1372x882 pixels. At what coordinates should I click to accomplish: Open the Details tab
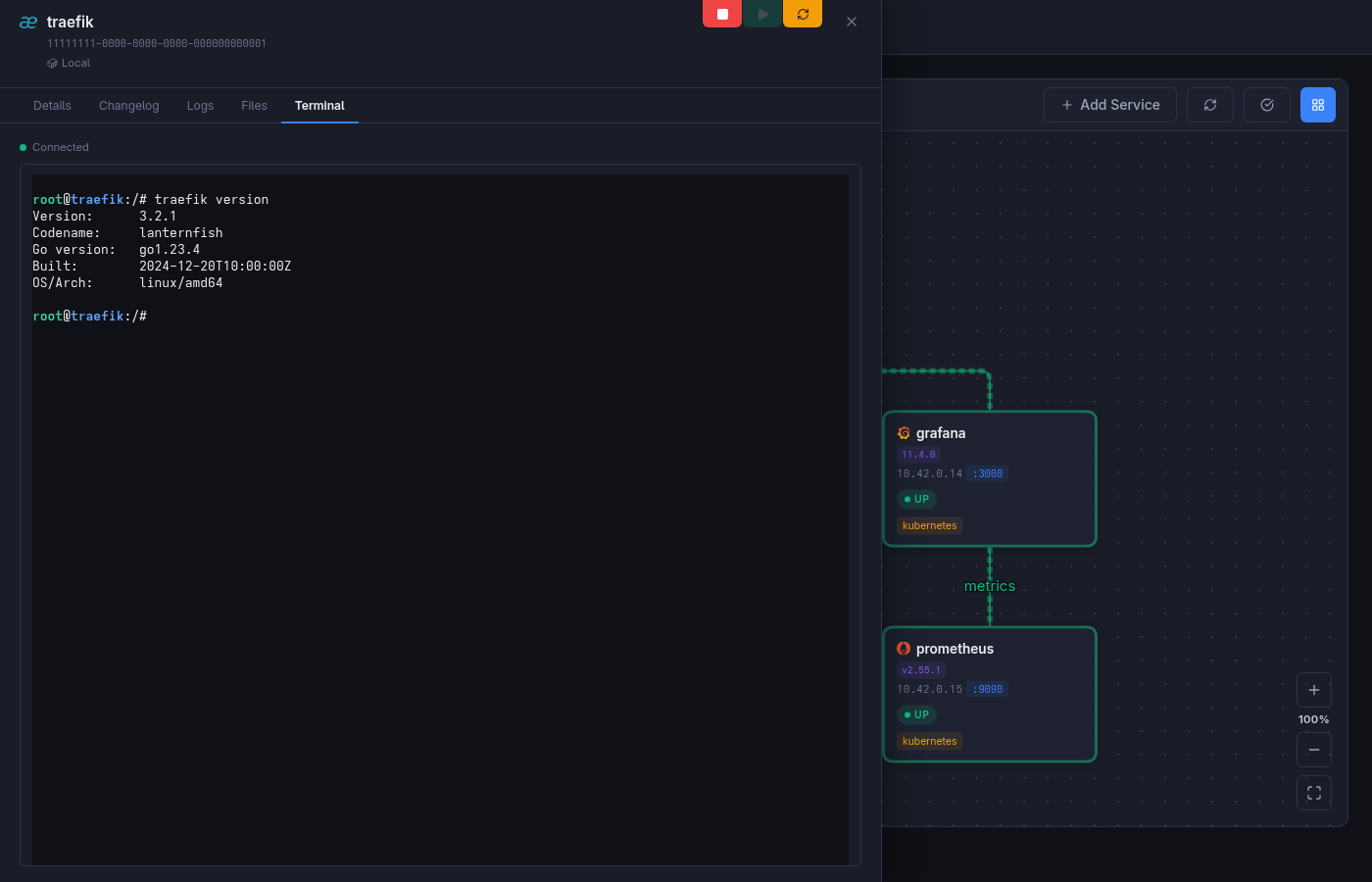pyautogui.click(x=52, y=106)
